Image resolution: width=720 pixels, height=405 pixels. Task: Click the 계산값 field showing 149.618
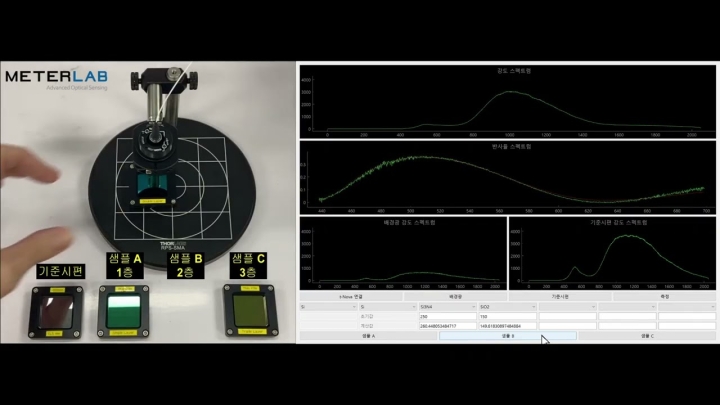point(507,326)
